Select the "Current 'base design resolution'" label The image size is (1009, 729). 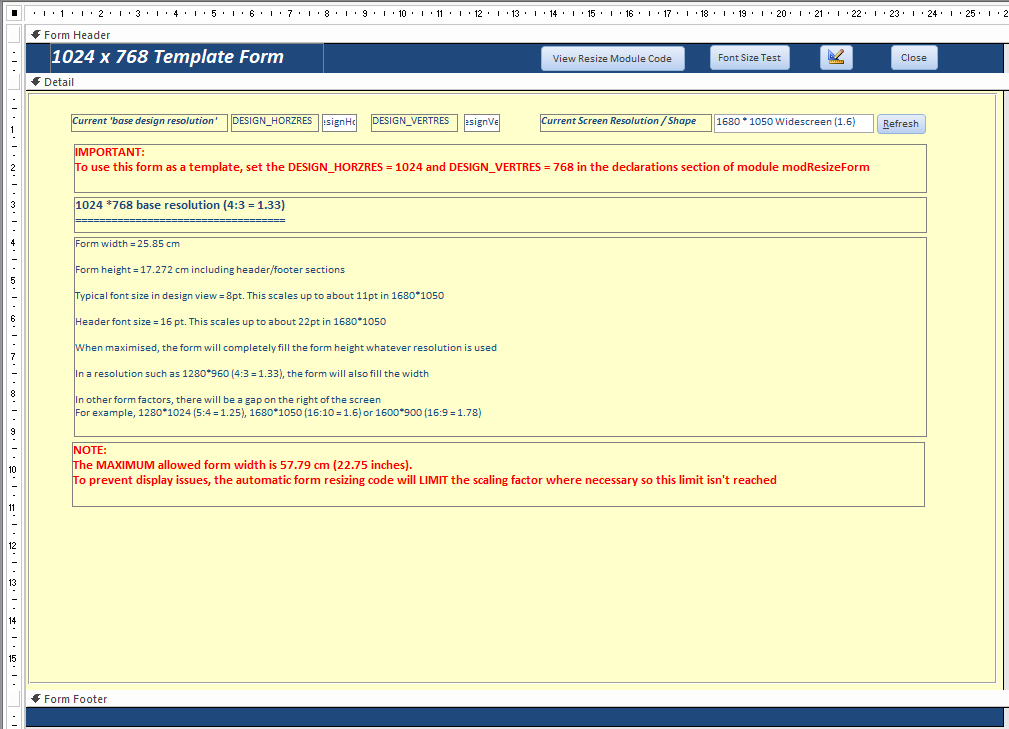[x=149, y=122]
